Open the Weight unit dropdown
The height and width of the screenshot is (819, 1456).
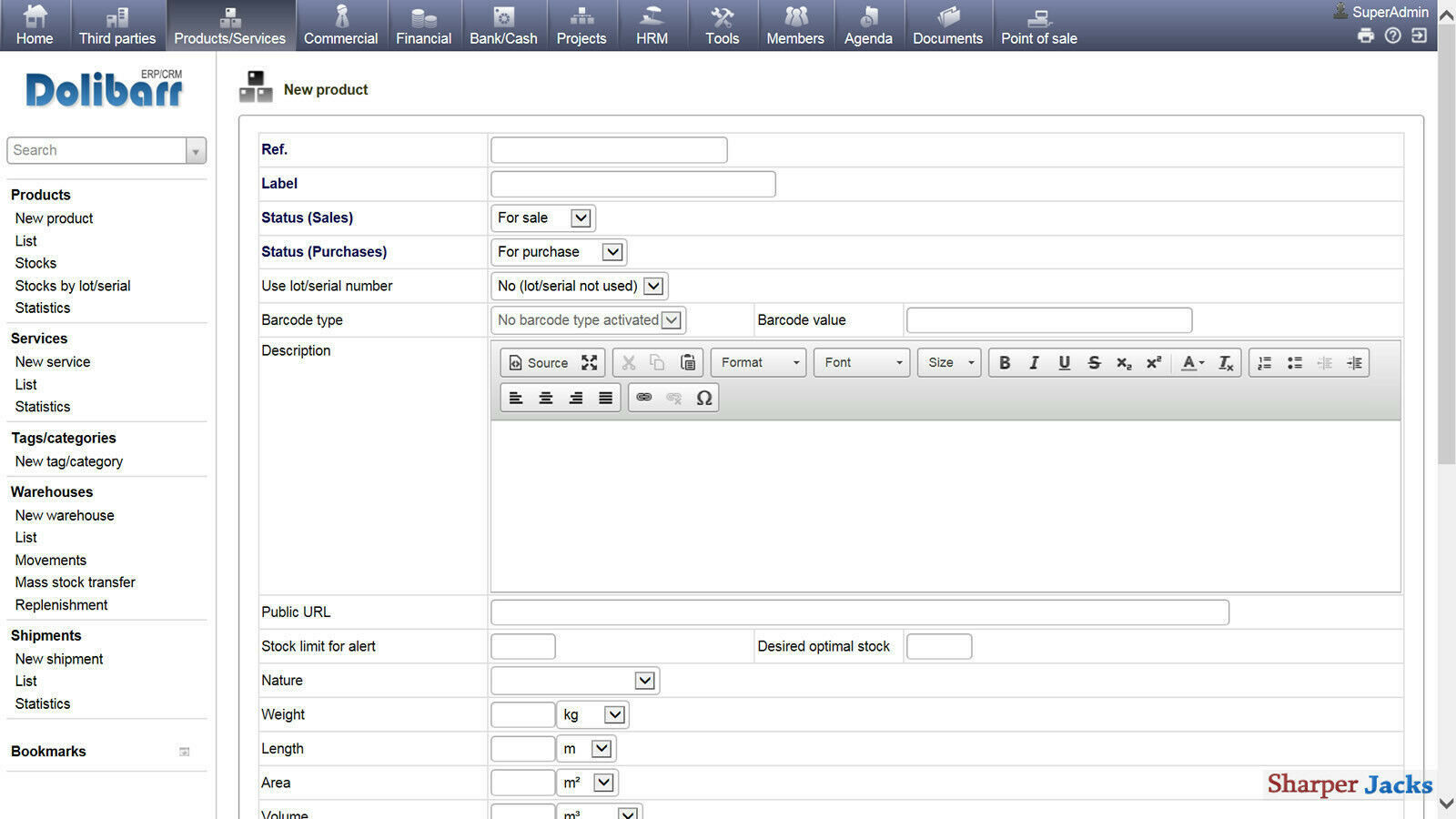click(592, 714)
